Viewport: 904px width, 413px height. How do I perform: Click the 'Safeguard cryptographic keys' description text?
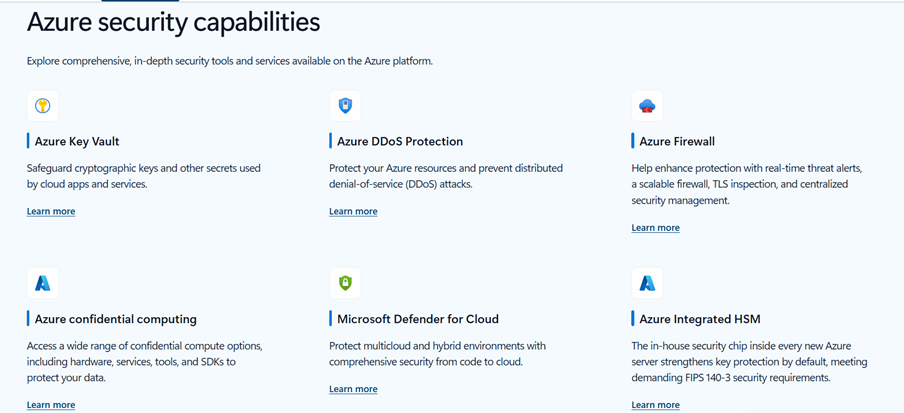144,177
